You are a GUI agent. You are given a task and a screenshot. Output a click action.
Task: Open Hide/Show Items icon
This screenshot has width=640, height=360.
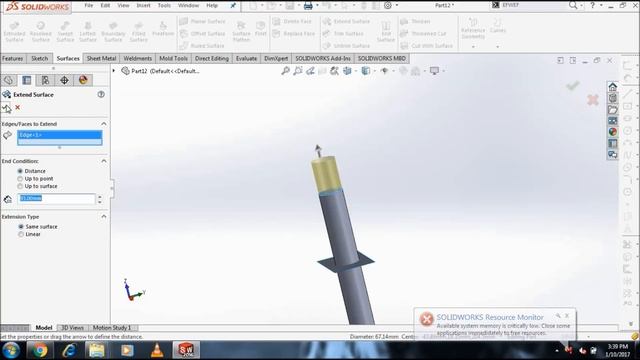[x=384, y=71]
